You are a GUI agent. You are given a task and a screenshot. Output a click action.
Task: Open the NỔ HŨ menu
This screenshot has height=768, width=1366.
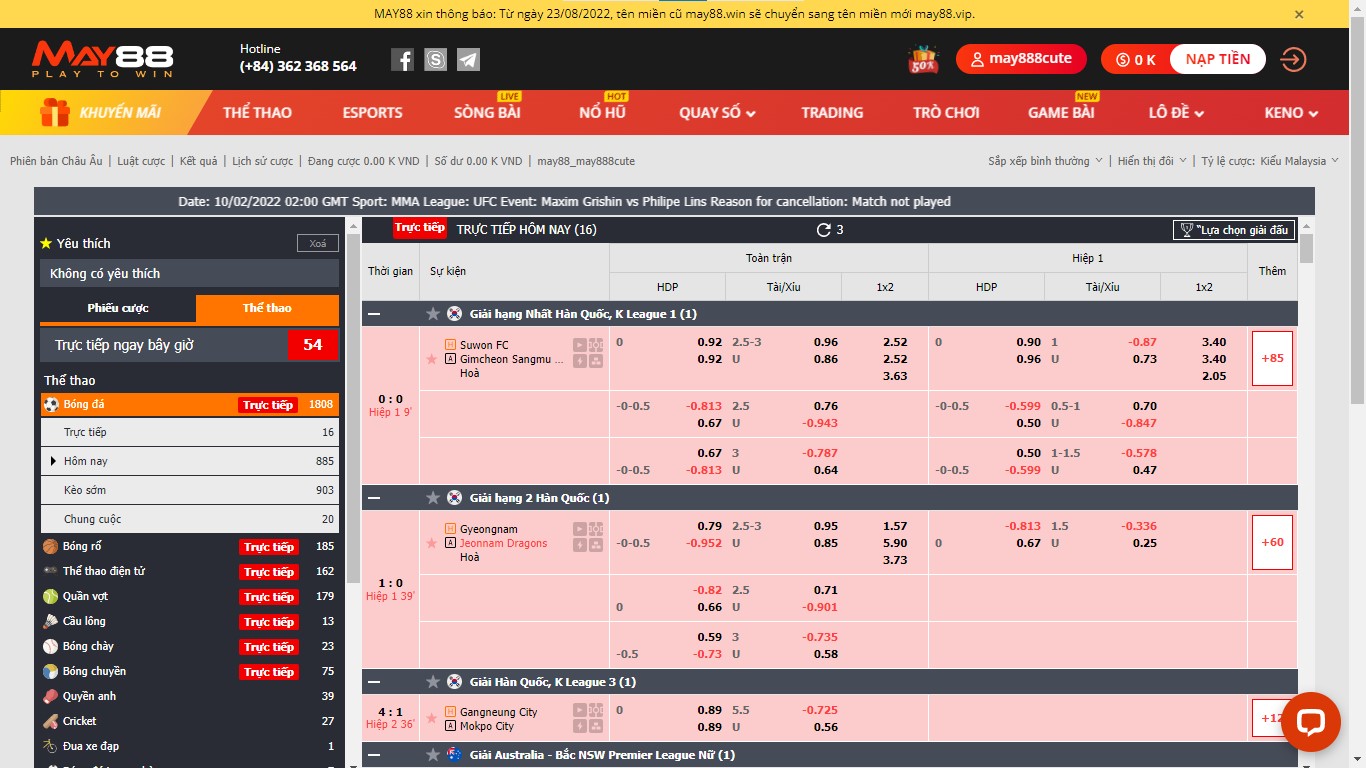coord(602,113)
